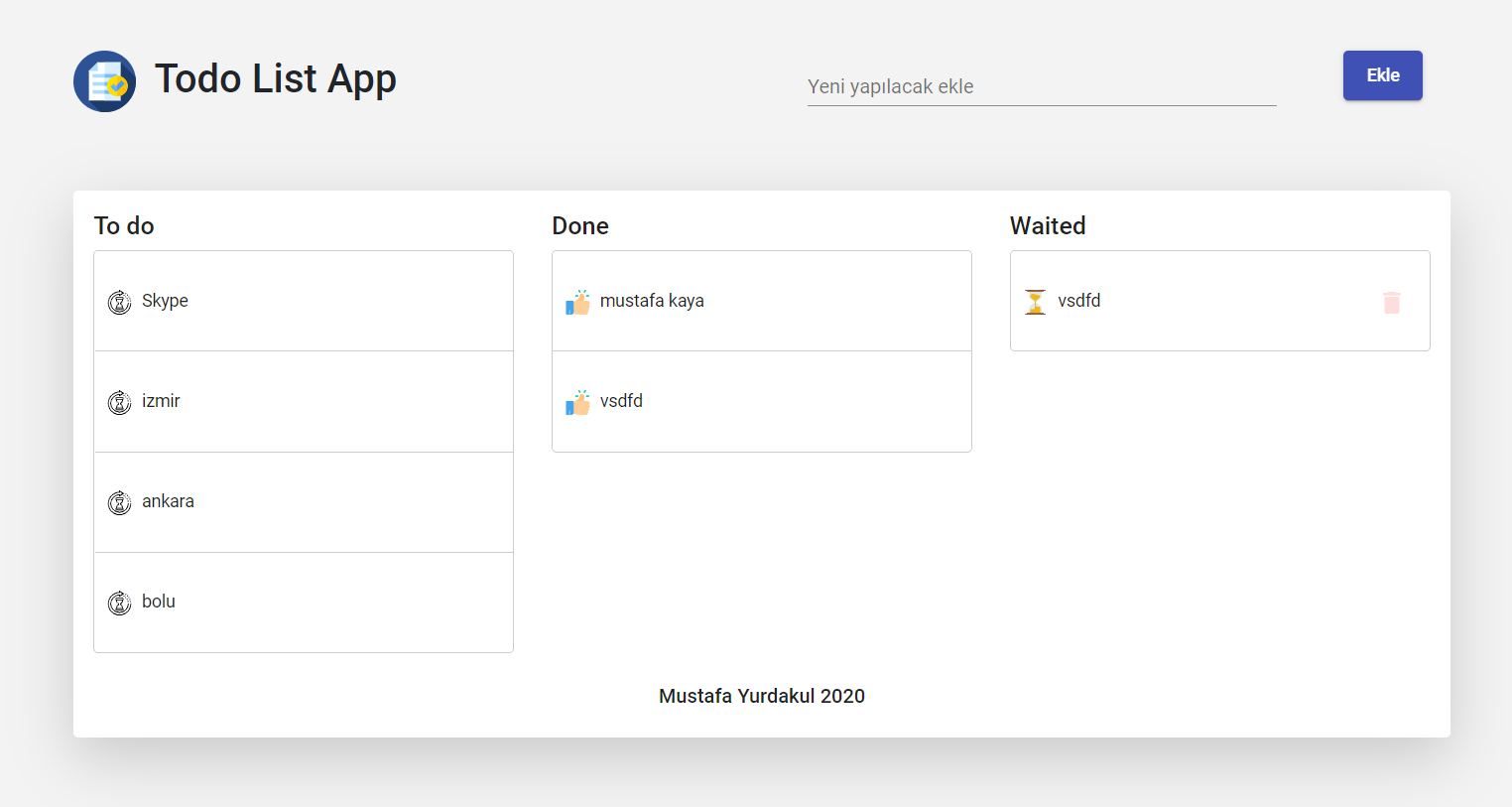The image size is (1512, 807).
Task: Click the Todo List App logo icon
Action: pyautogui.click(x=104, y=80)
